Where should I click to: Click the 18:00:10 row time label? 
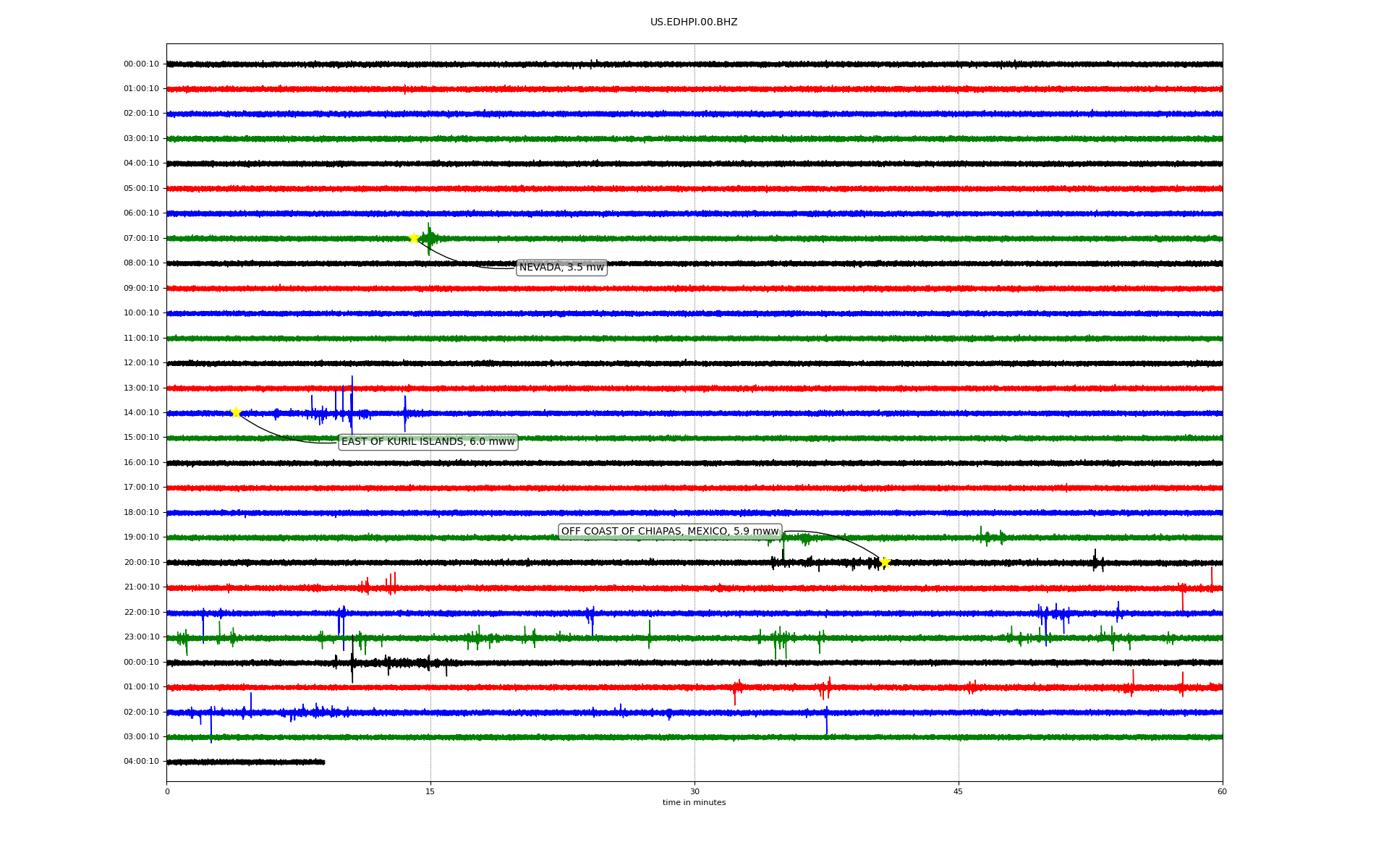[x=141, y=512]
